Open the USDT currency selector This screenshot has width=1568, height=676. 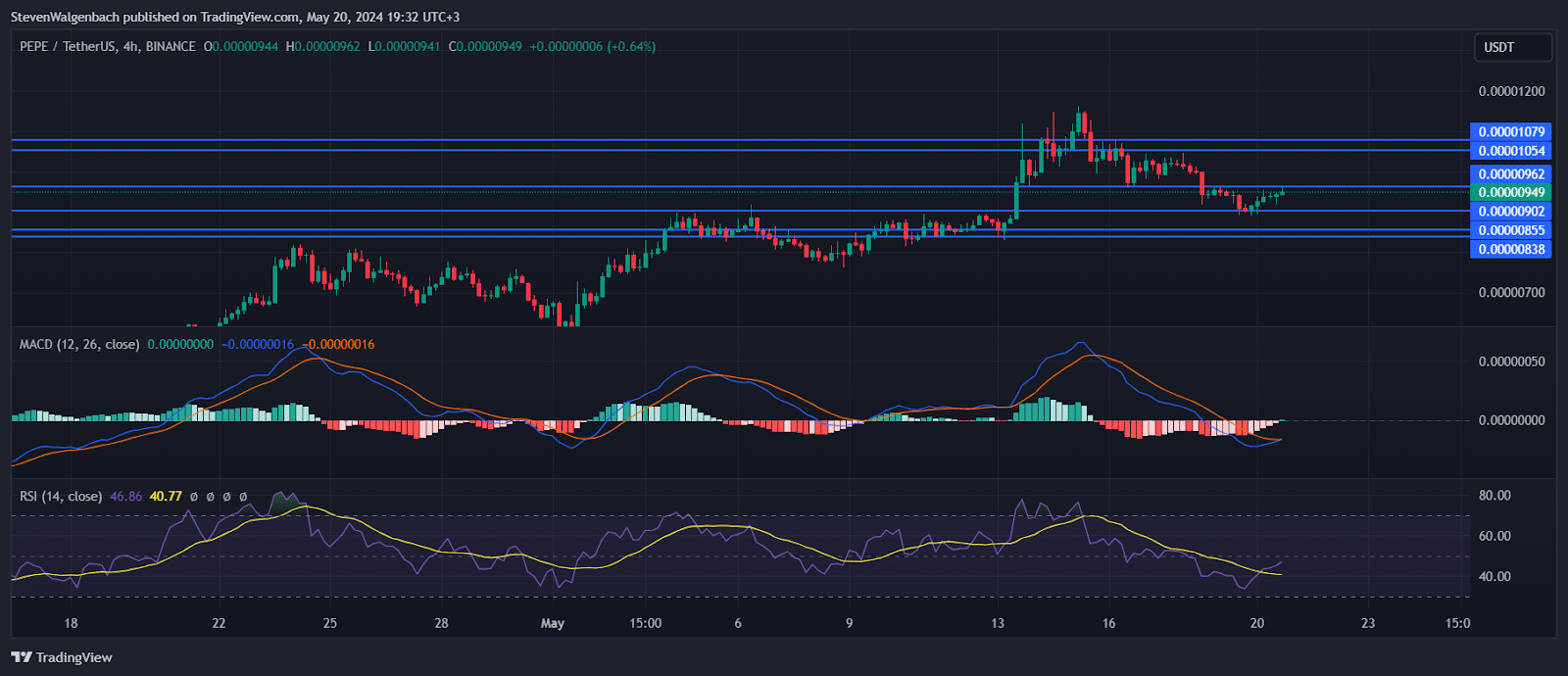click(1512, 47)
